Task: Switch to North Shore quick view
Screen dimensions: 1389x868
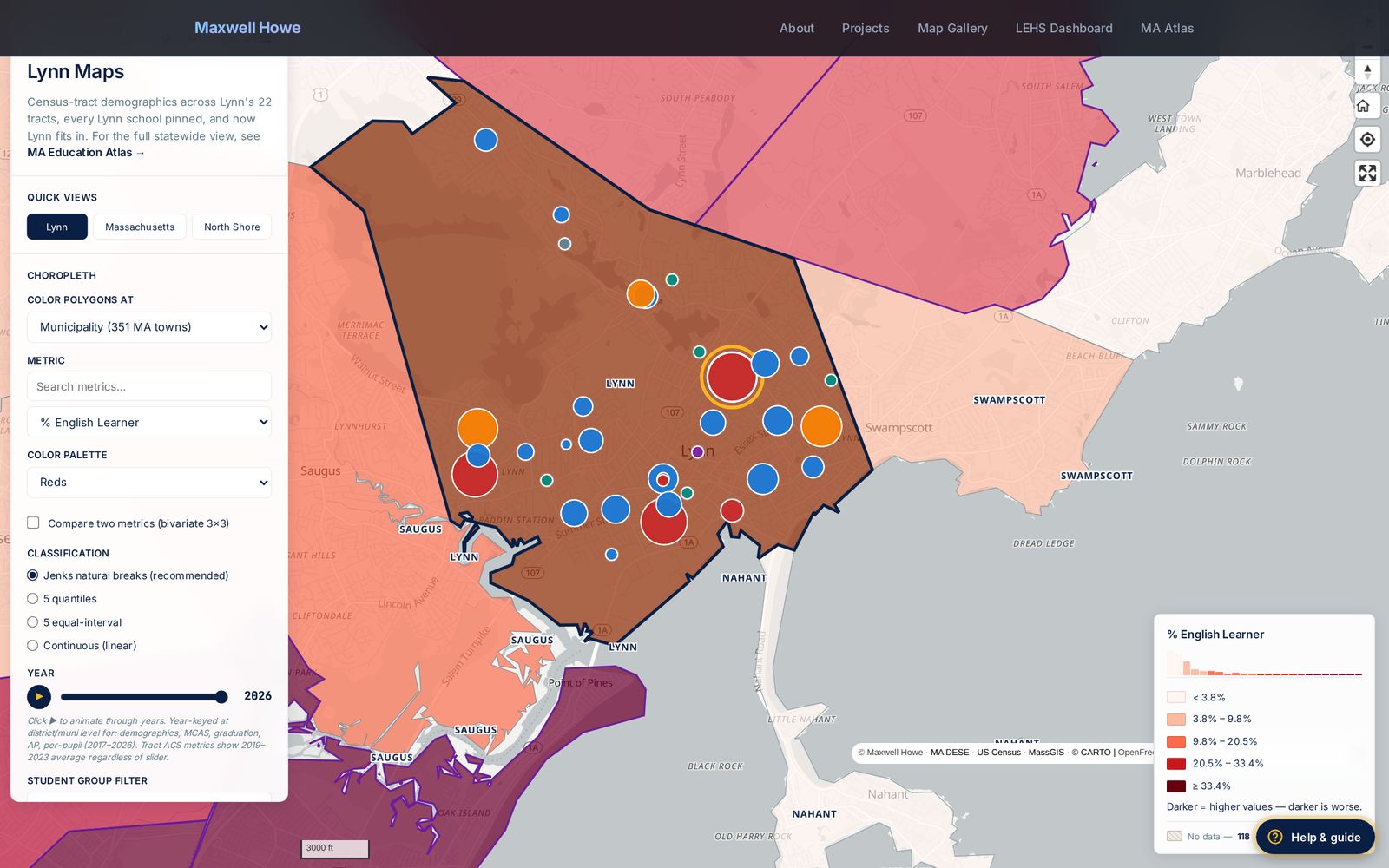Action: coord(232,227)
